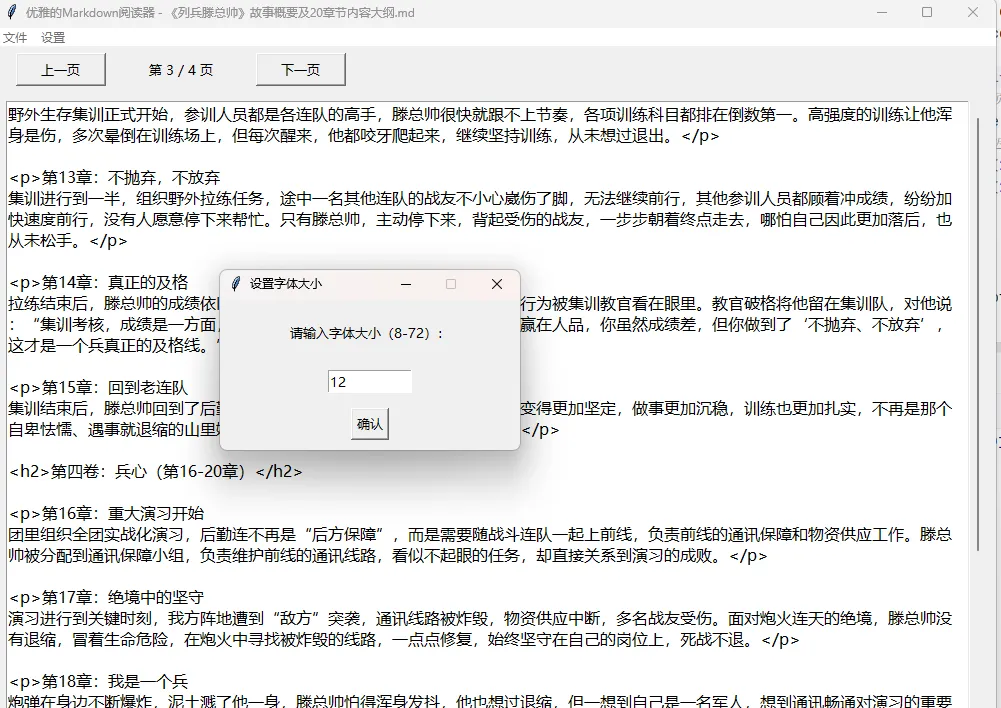This screenshot has height=708, width=1001.
Task: Confirm font size with 确认 button
Action: [370, 424]
